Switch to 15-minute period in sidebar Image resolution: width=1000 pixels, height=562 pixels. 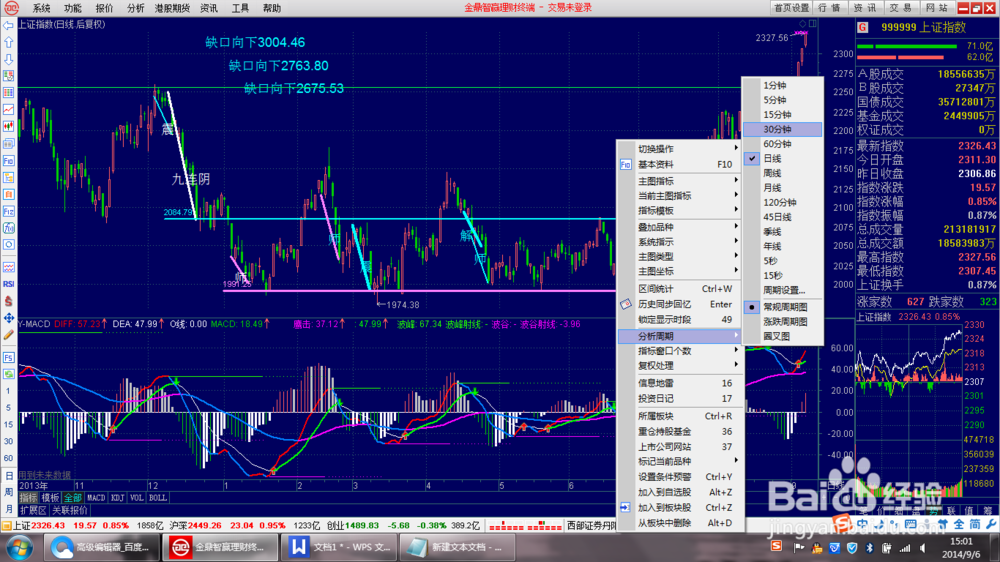pos(8,424)
